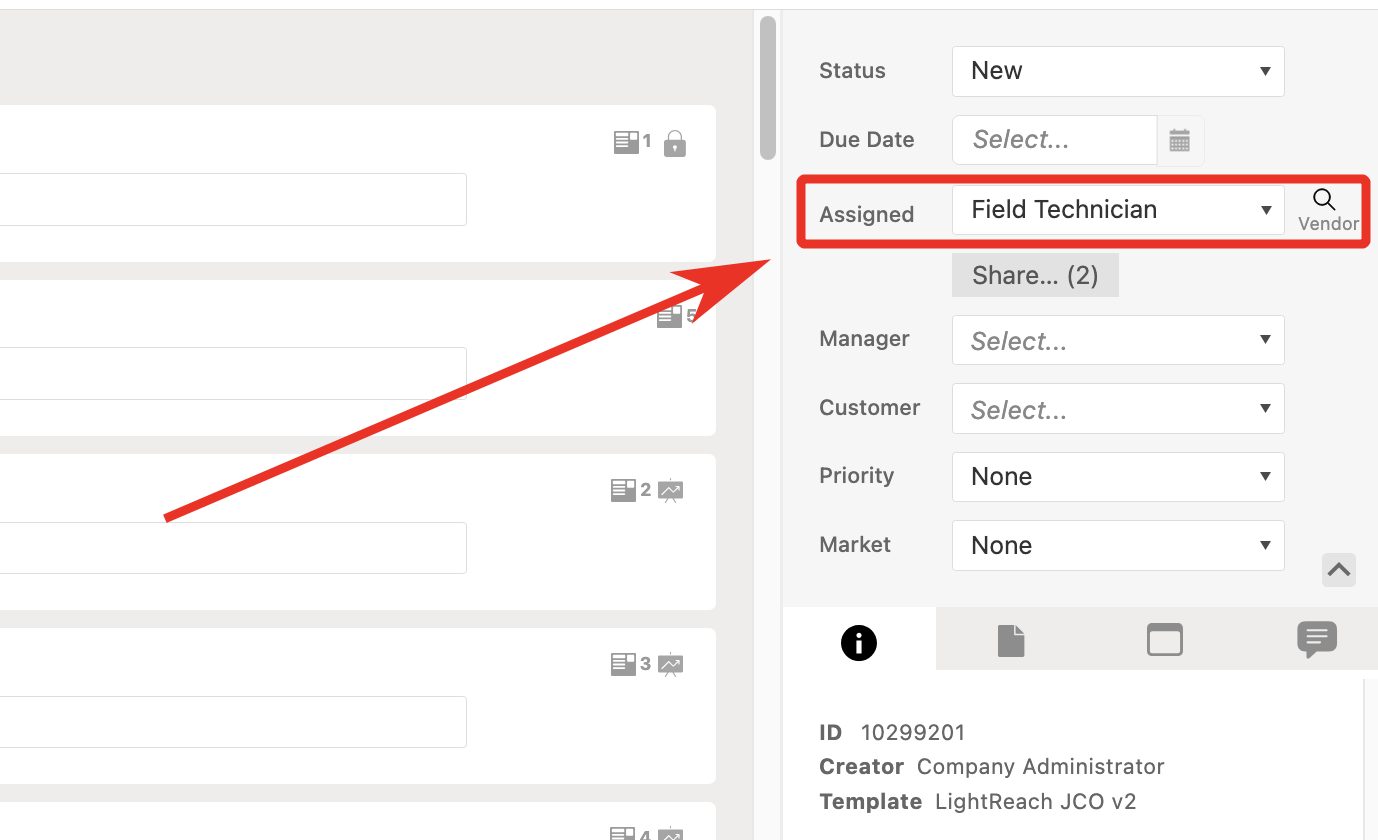Screen dimensions: 1378x840
Task: Expand the Customer select dropdown
Action: (x=1117, y=410)
